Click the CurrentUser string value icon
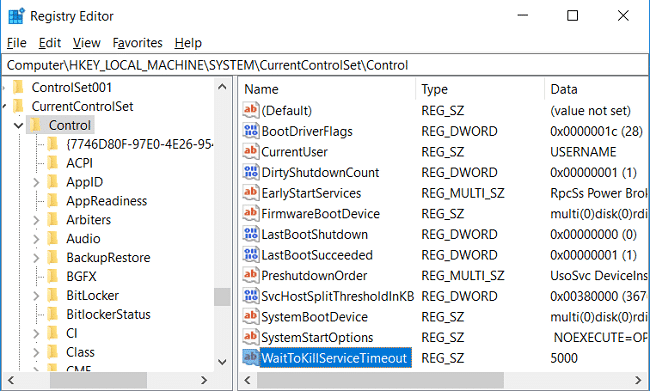This screenshot has height=391, width=650. pos(251,151)
